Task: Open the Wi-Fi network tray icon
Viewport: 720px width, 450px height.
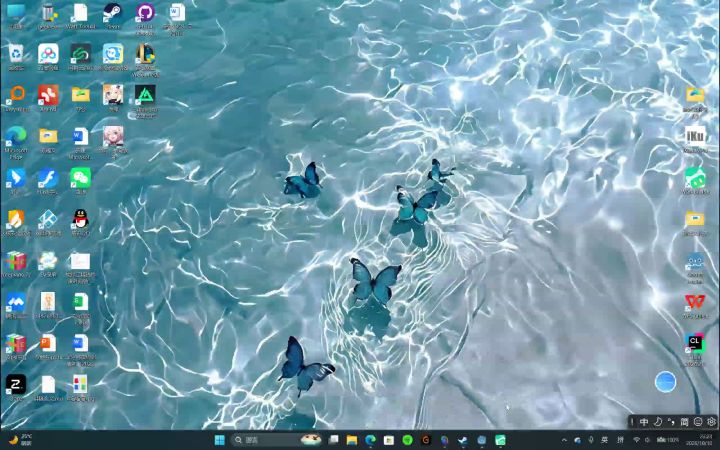Action: tap(636, 440)
